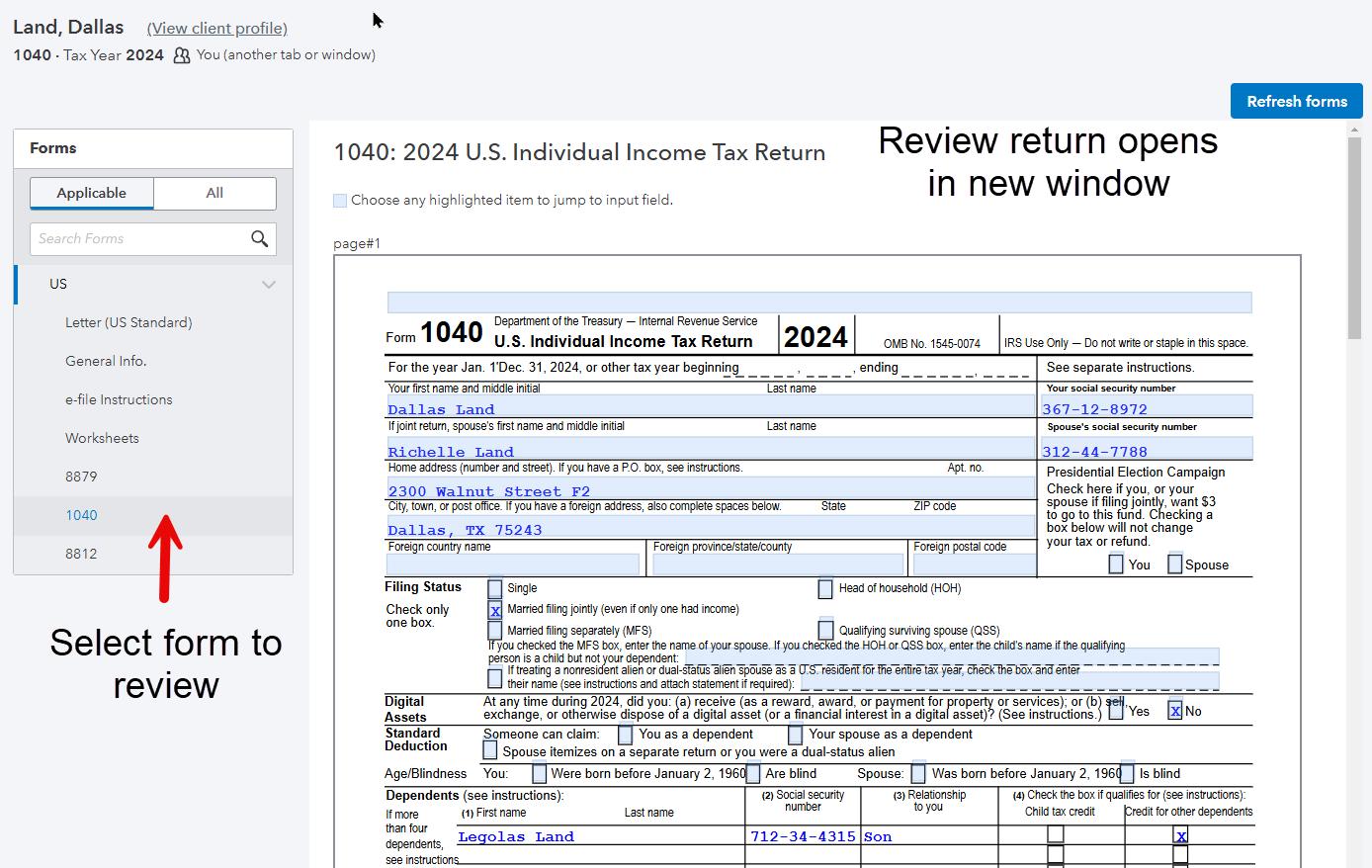1372x868 pixels.
Task: Select Letter (US Standard) in forms list
Action: [x=129, y=322]
